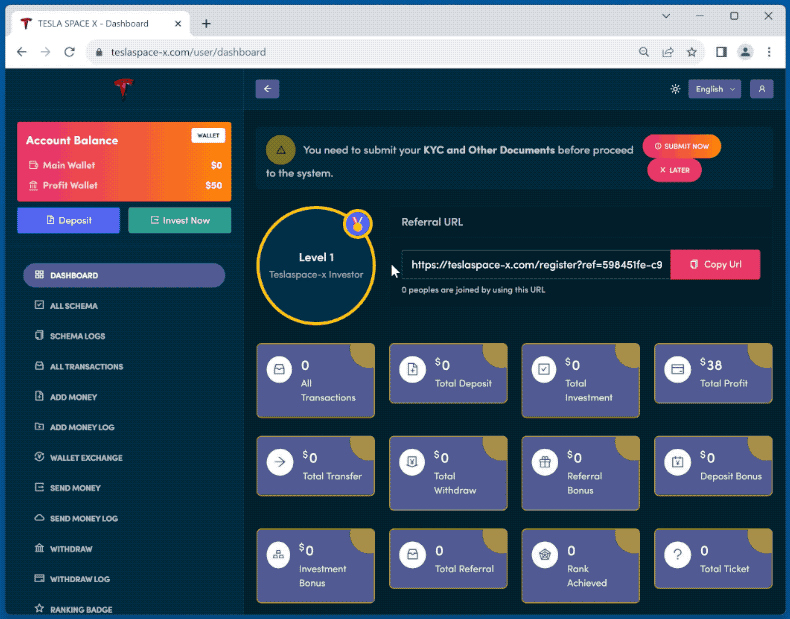Click the referral URL input field

coord(536,265)
